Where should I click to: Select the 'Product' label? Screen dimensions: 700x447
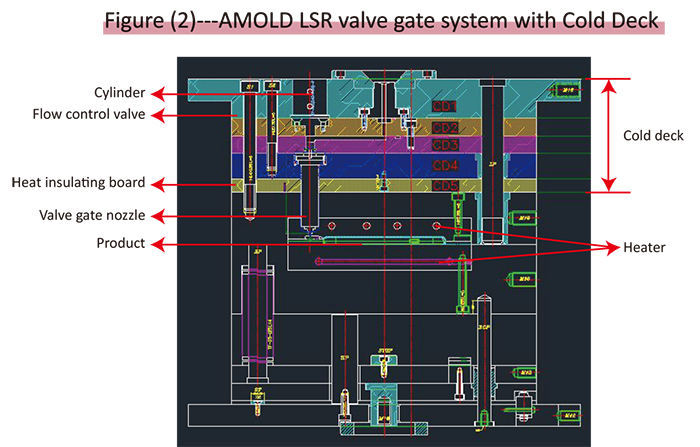[x=121, y=243]
